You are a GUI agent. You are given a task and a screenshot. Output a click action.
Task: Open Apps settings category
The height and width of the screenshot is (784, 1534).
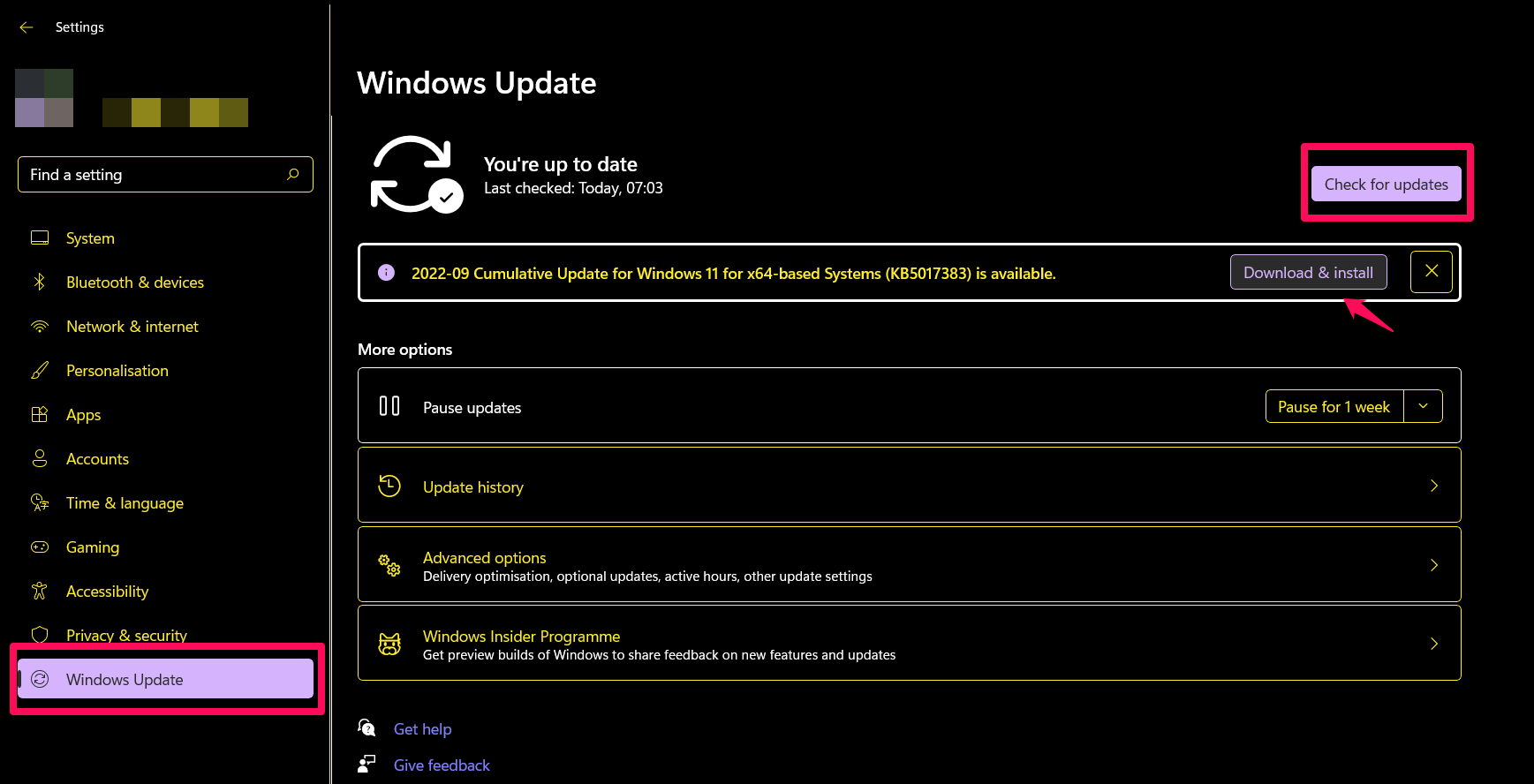click(165, 415)
